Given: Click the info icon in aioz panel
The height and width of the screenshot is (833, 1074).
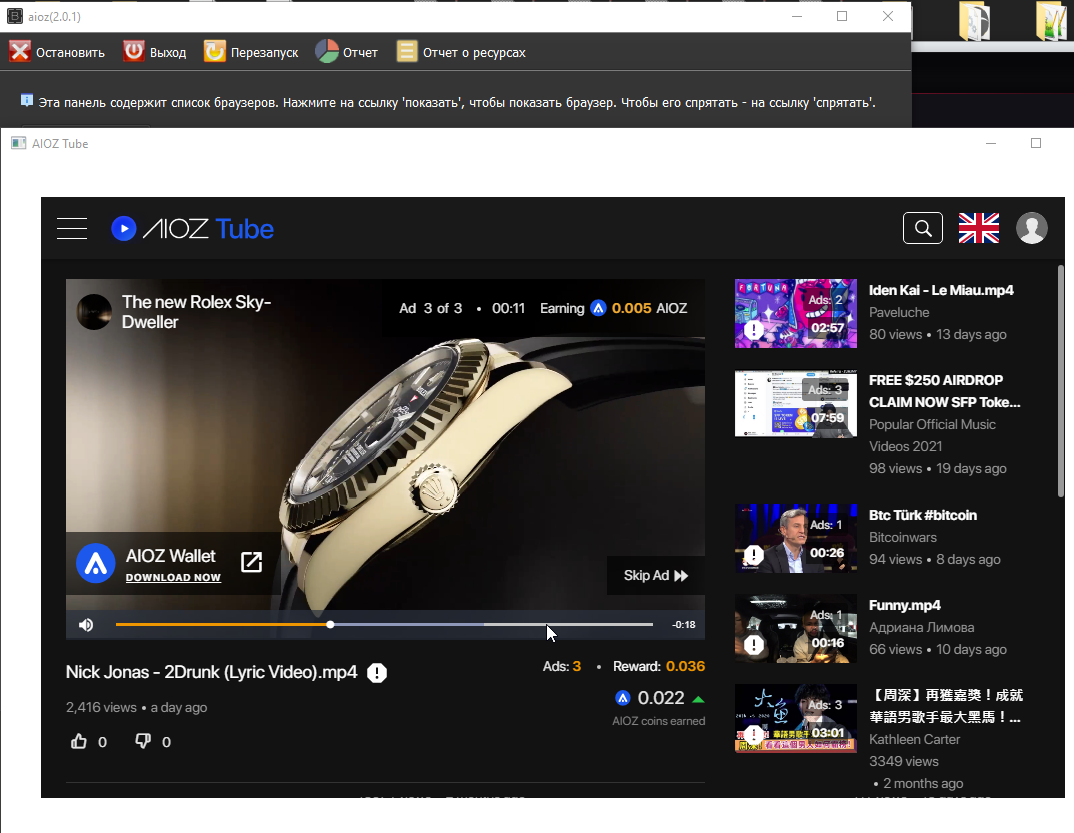Looking at the screenshot, I should coord(27,101).
